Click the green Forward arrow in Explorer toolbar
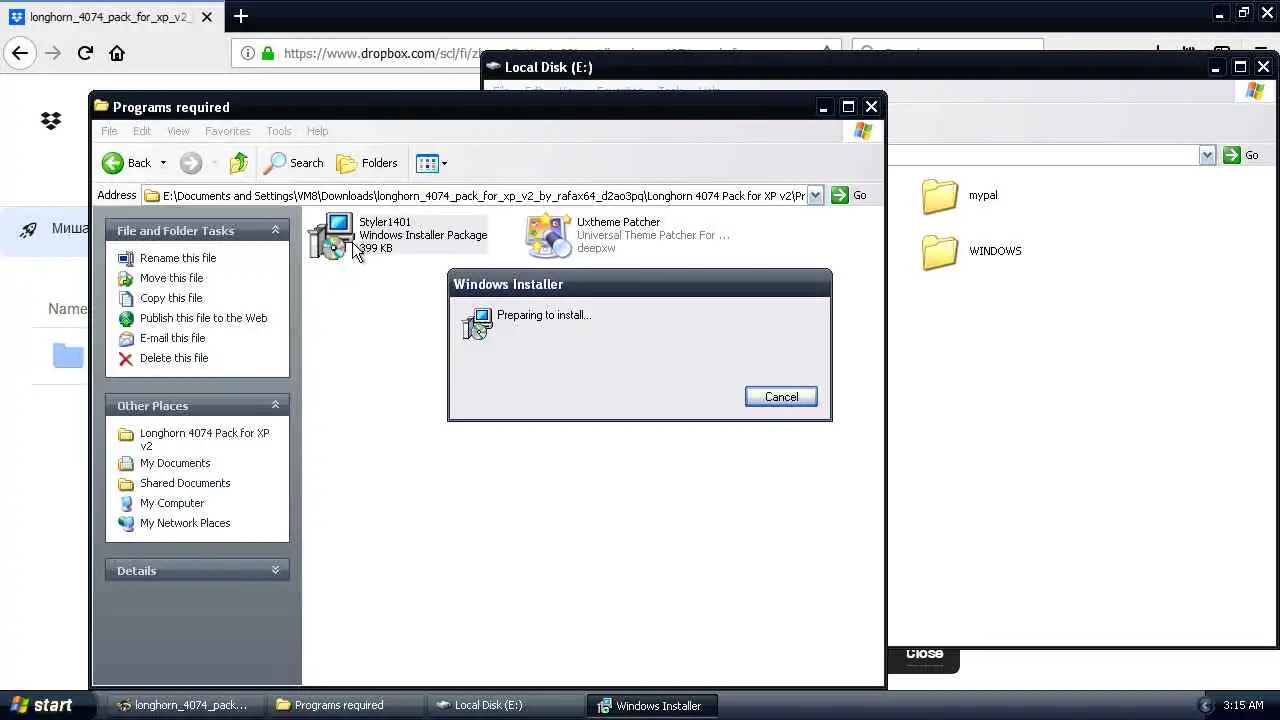The width and height of the screenshot is (1280, 720). pyautogui.click(x=191, y=163)
